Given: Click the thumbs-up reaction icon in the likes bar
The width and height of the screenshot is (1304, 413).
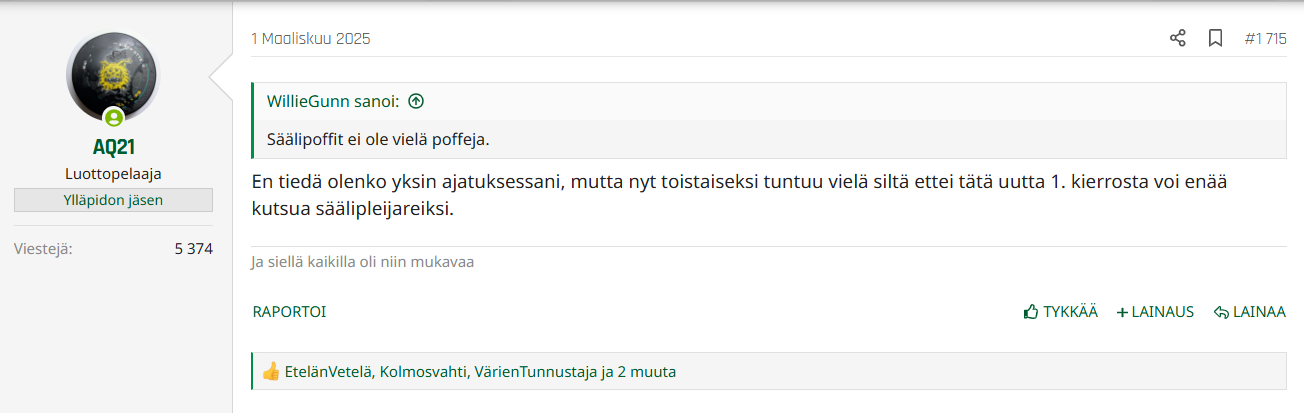Looking at the screenshot, I should point(270,372).
